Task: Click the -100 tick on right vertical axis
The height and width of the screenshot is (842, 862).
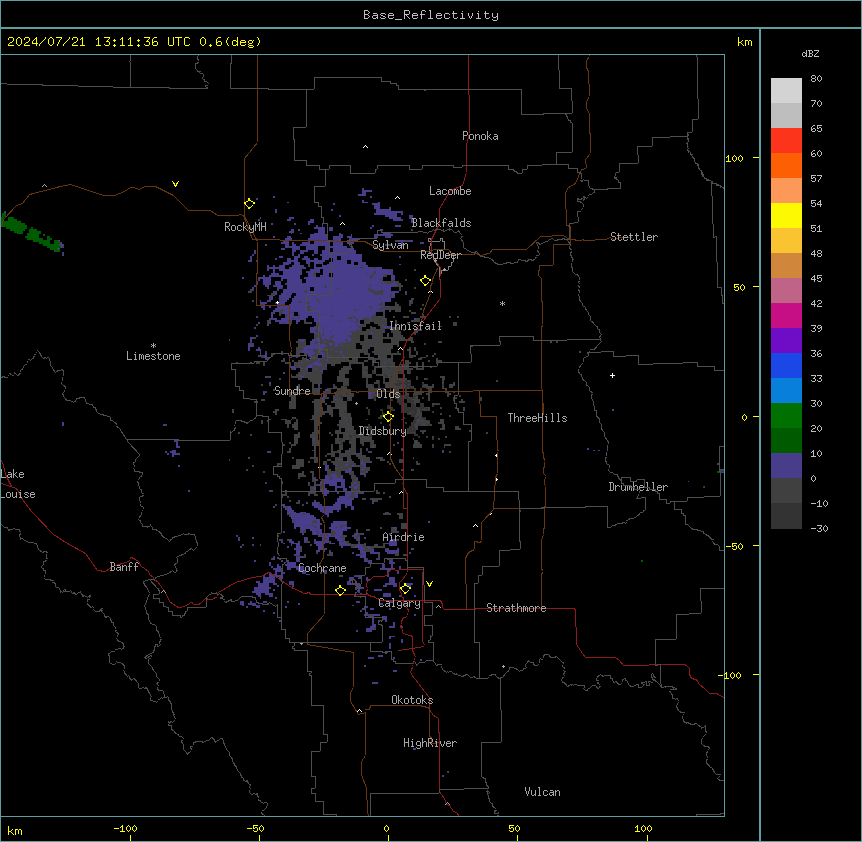Action: tap(731, 675)
